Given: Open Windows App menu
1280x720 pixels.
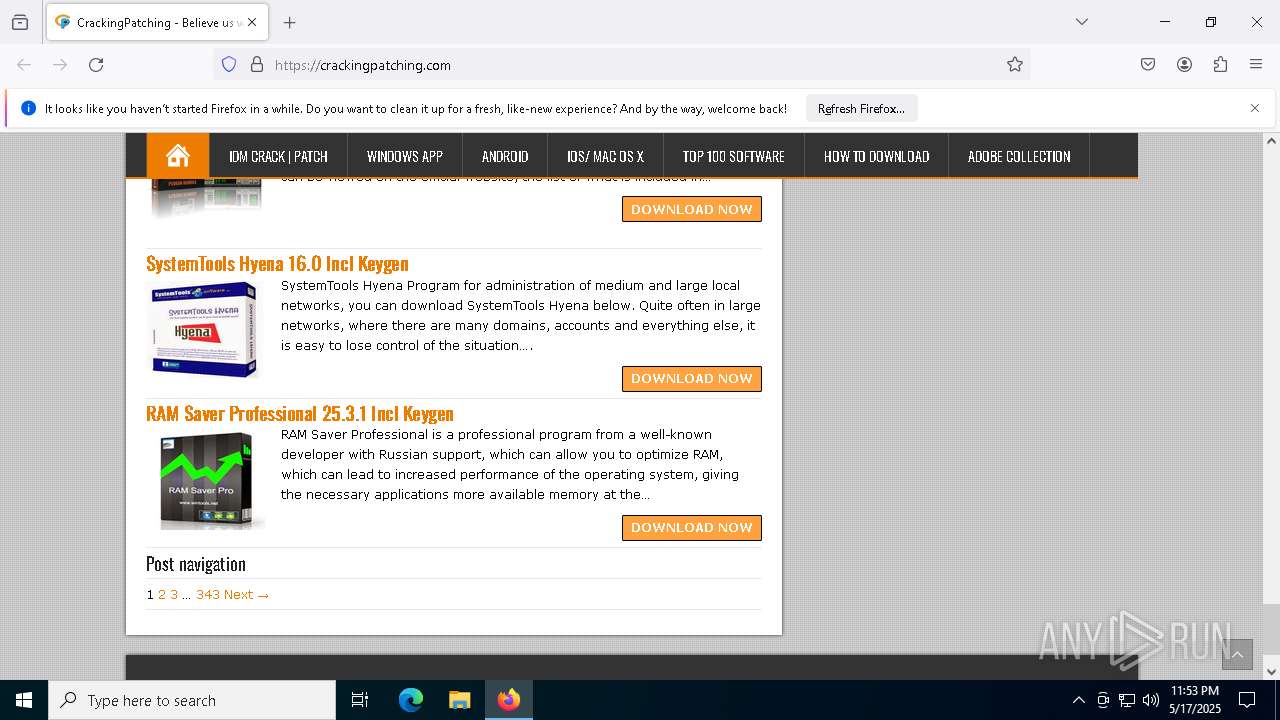Looking at the screenshot, I should (405, 156).
